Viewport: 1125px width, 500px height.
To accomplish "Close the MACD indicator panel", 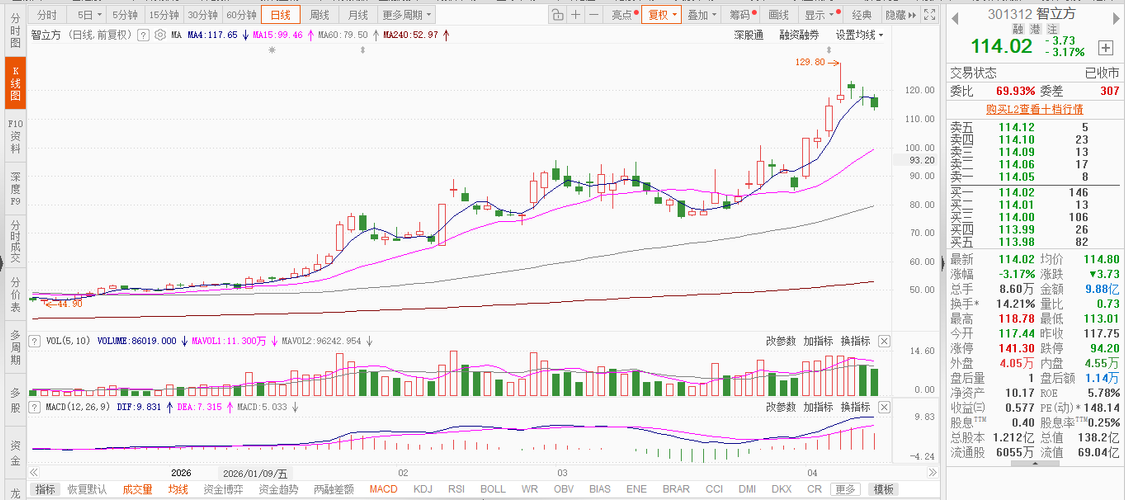I will tap(884, 407).
